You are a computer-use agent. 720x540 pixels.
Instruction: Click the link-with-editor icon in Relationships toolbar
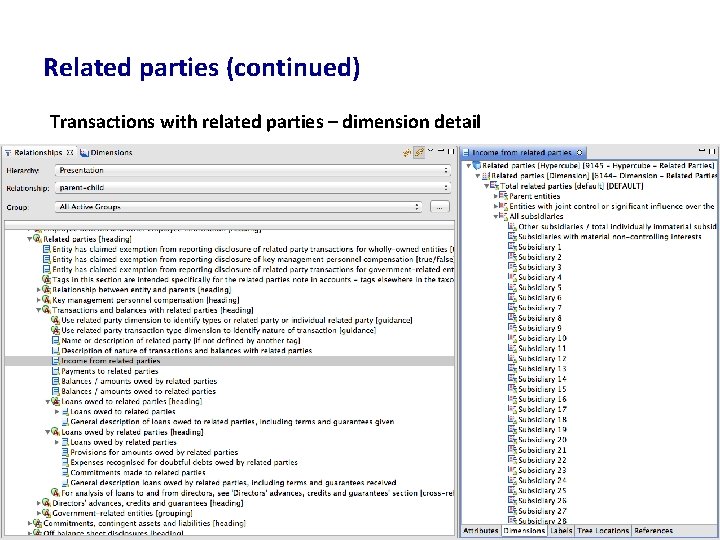(x=419, y=152)
